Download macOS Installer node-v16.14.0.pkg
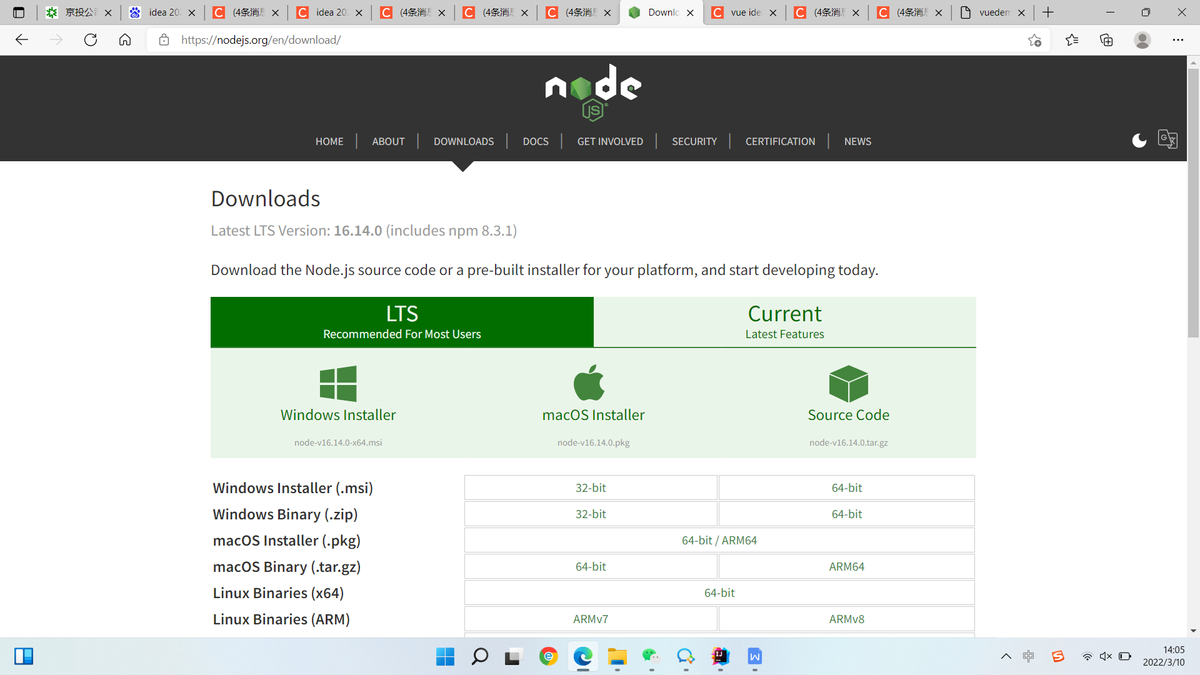 point(593,442)
